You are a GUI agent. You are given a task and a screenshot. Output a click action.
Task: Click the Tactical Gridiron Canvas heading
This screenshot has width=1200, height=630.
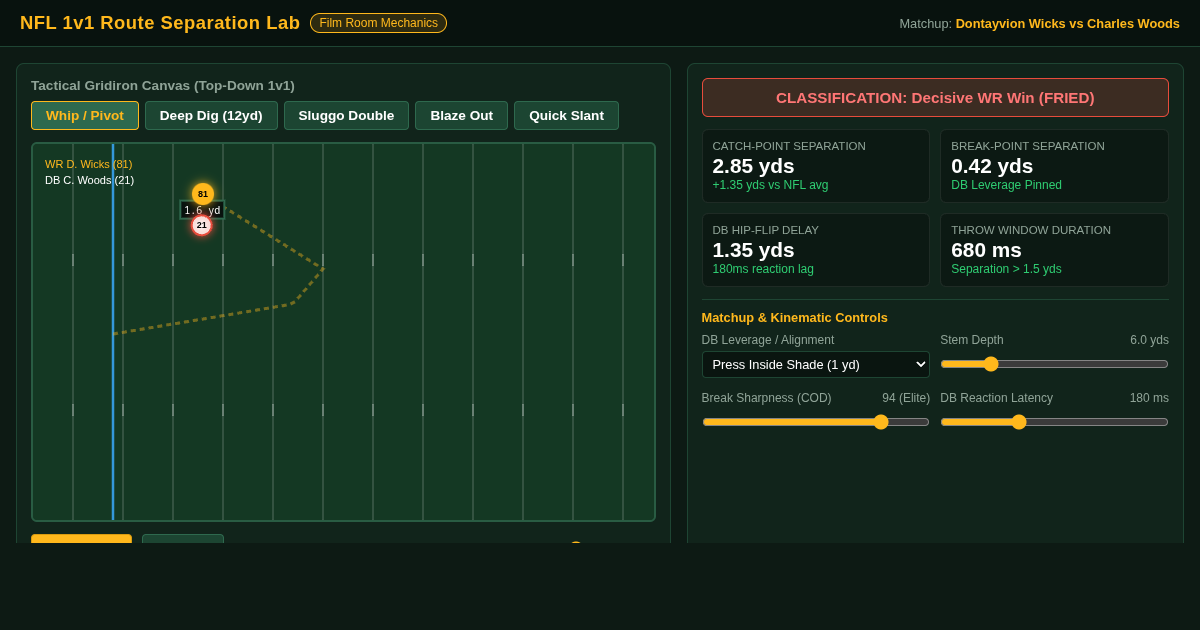click(x=163, y=86)
